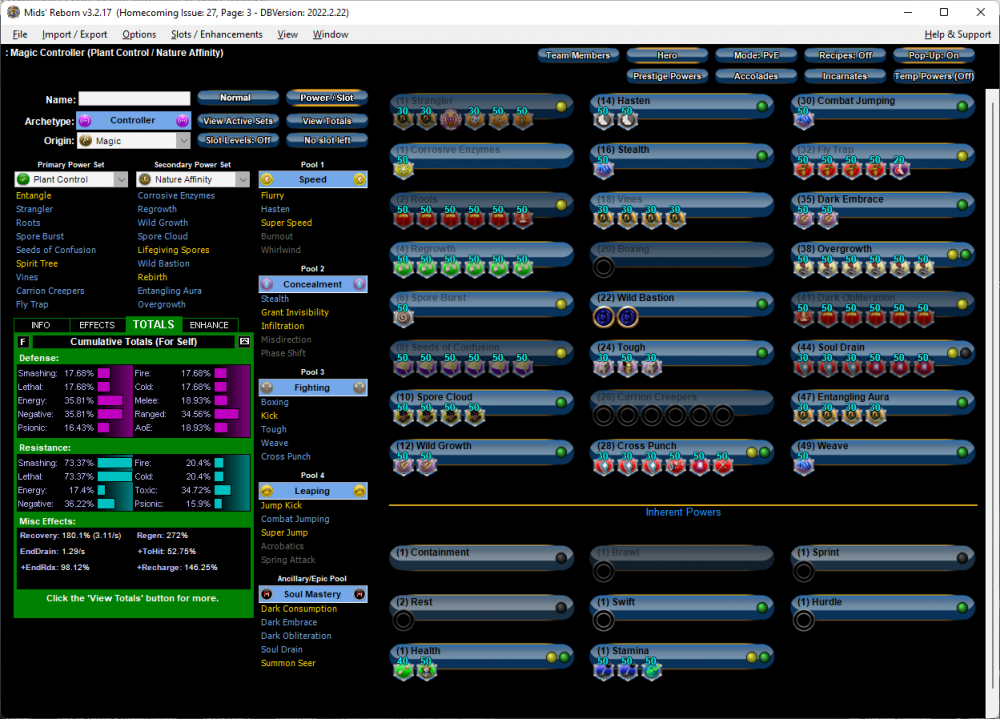
Task: Open the Slots / Enhancements menu
Action: tap(216, 34)
